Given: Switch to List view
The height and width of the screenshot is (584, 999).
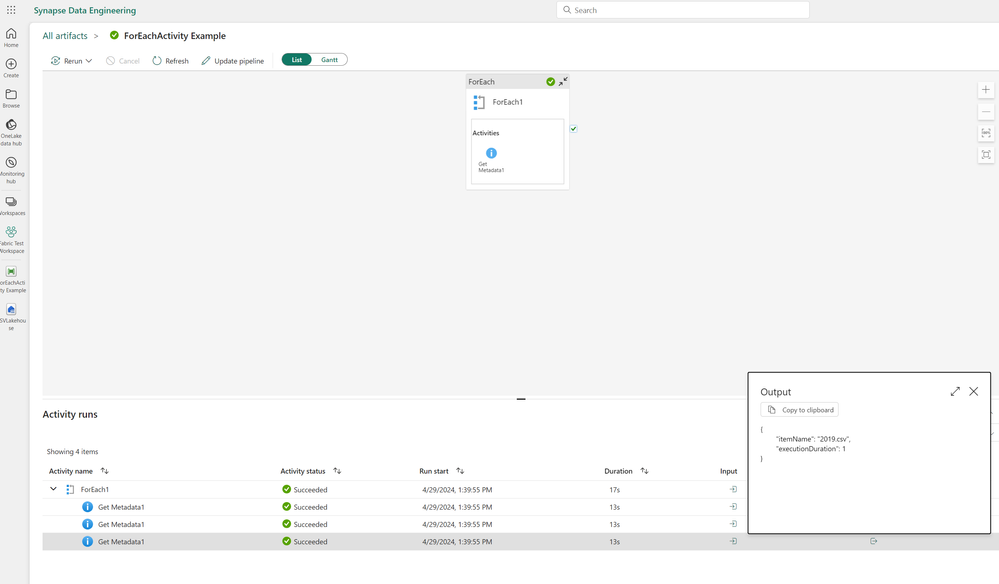Looking at the screenshot, I should pos(297,60).
